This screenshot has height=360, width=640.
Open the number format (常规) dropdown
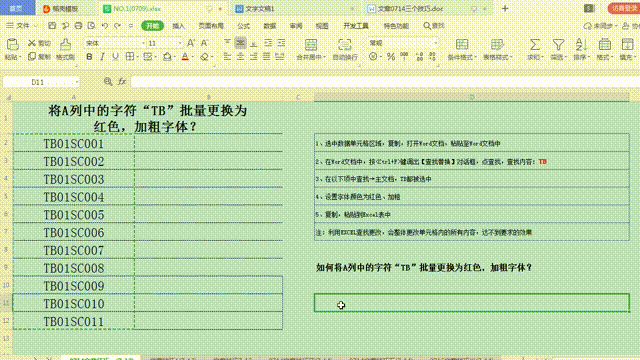[435, 43]
